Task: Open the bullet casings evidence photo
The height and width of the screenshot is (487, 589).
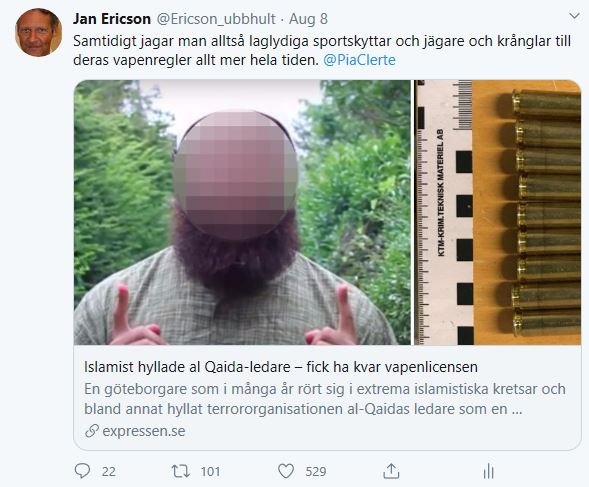Action: pyautogui.click(x=498, y=212)
